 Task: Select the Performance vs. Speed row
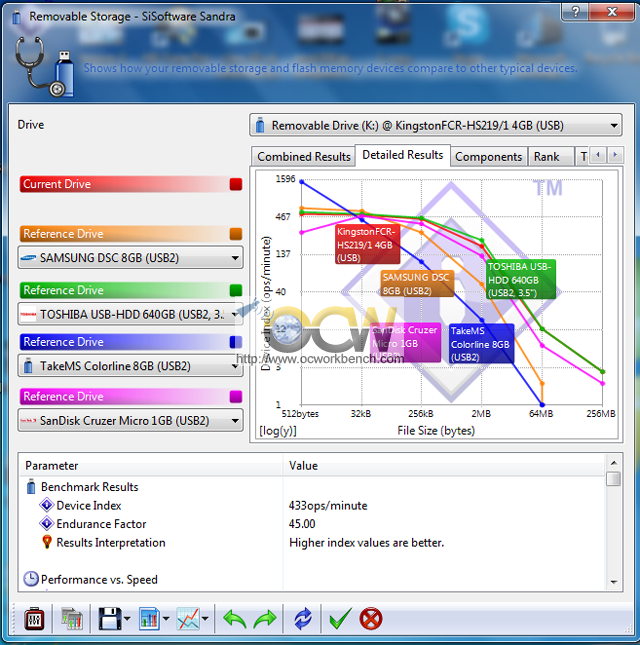click(313, 579)
